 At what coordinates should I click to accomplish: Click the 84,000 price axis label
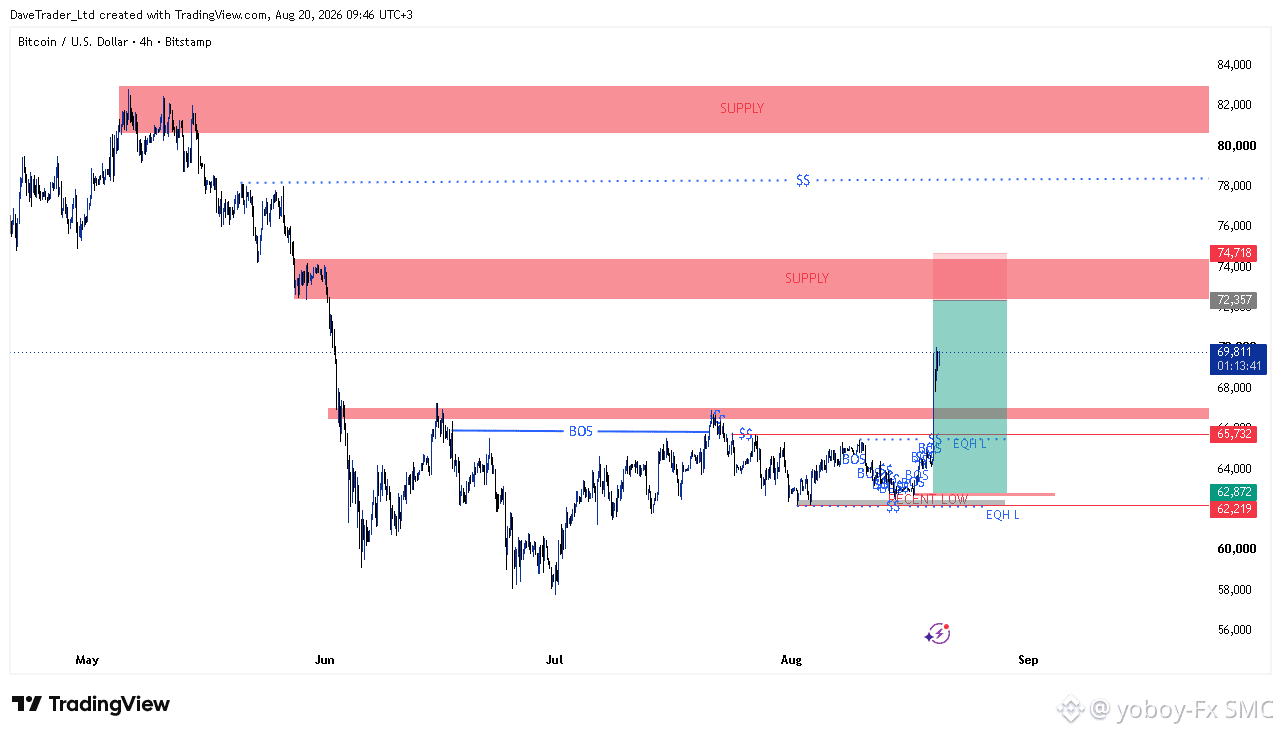tap(1234, 65)
